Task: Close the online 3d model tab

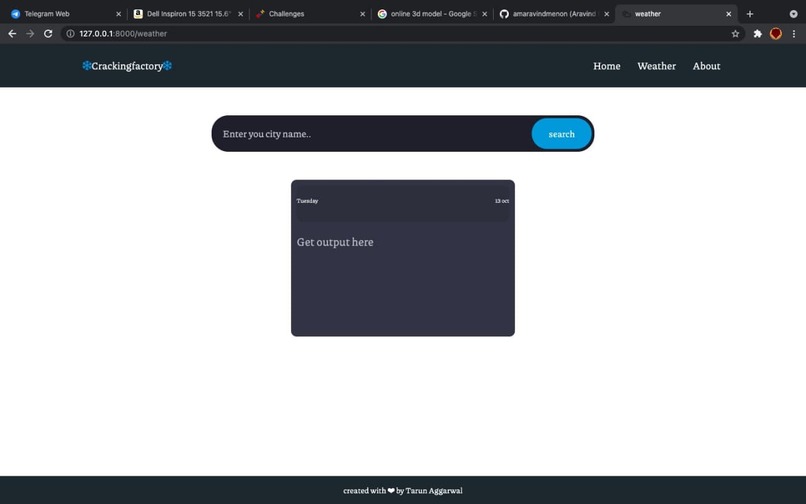Action: (x=484, y=14)
